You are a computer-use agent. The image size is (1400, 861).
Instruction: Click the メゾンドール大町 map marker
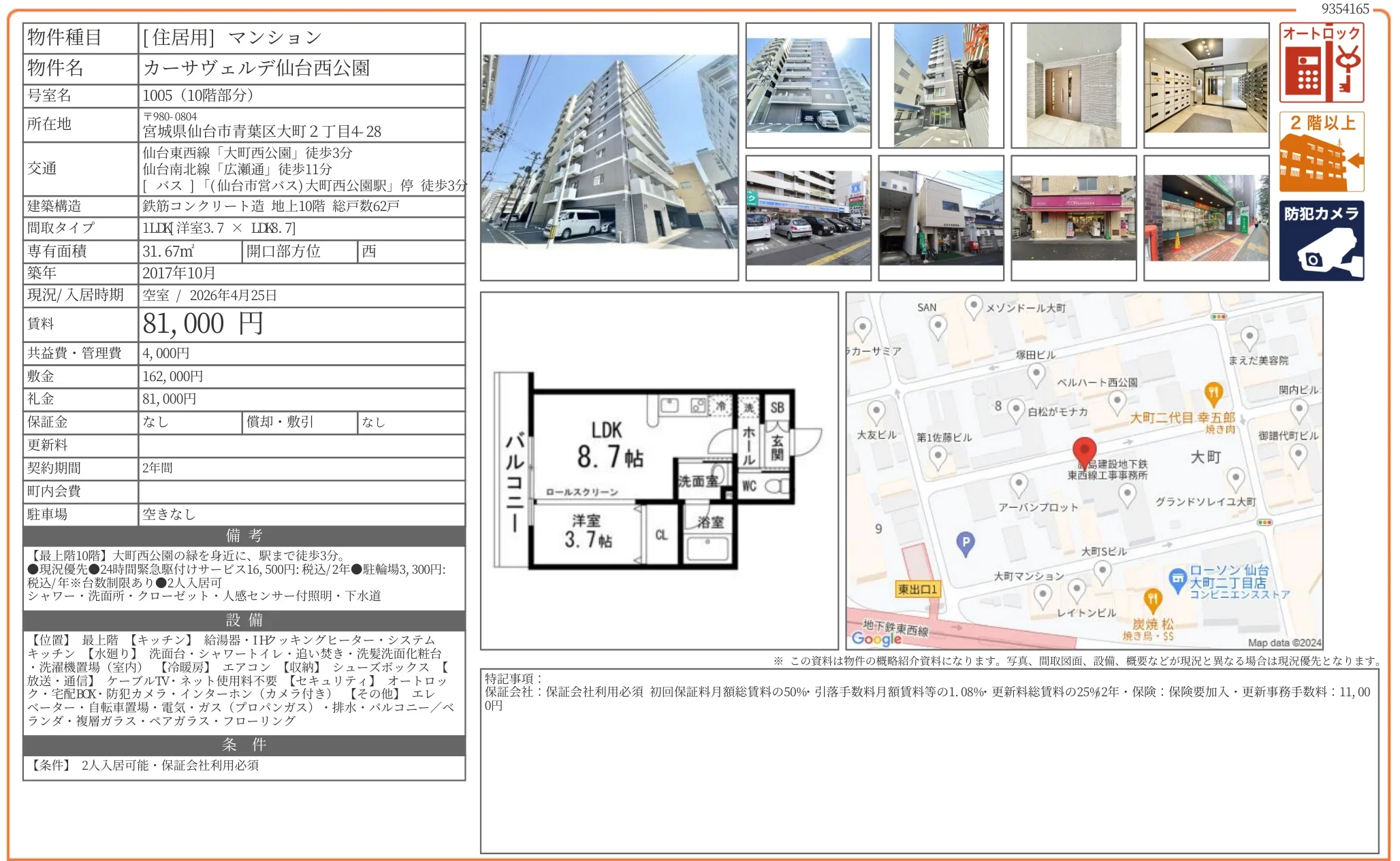tap(974, 306)
